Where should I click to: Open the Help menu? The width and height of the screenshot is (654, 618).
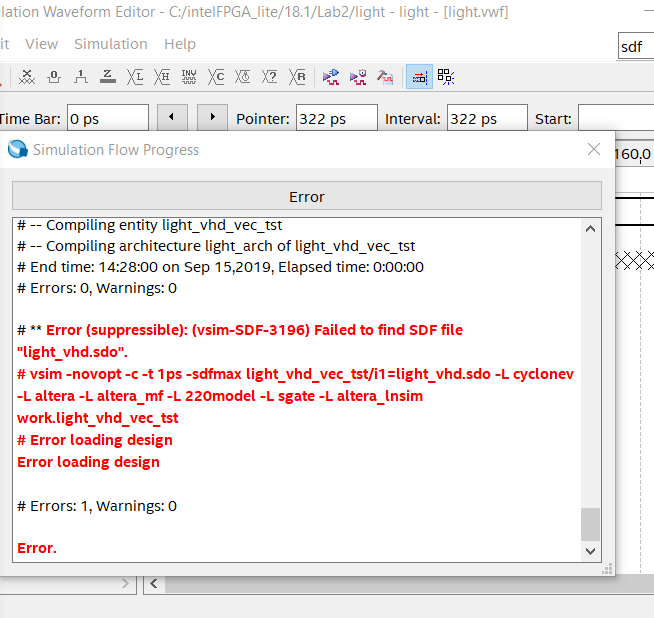pyautogui.click(x=180, y=44)
